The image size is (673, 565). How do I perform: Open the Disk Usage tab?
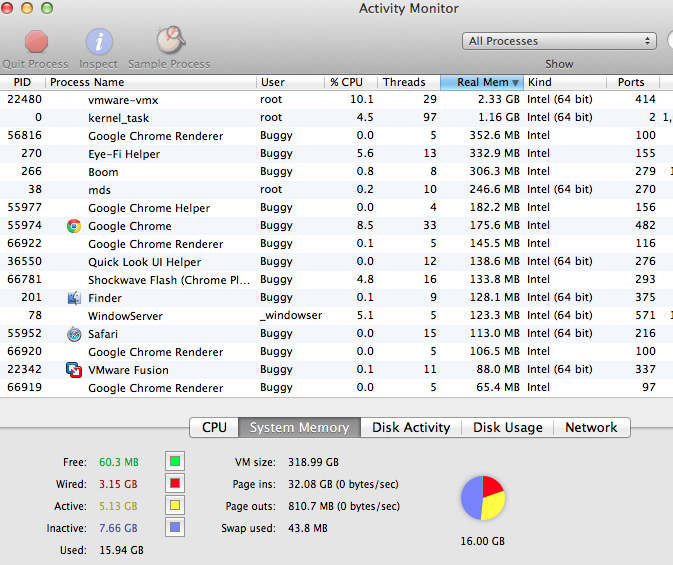pos(508,427)
